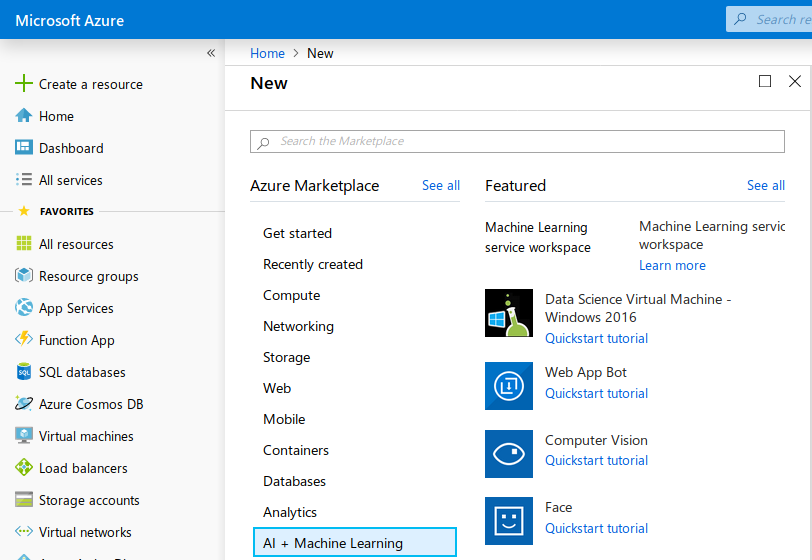Click the Home house icon in sidebar
This screenshot has width=812, height=560.
click(24, 115)
